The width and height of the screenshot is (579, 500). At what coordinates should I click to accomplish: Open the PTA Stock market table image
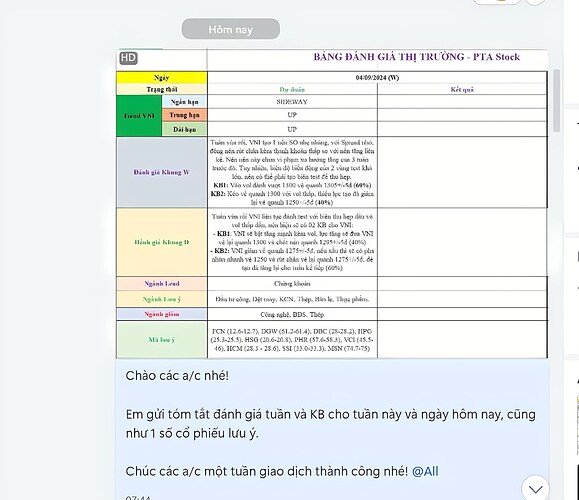click(332, 203)
